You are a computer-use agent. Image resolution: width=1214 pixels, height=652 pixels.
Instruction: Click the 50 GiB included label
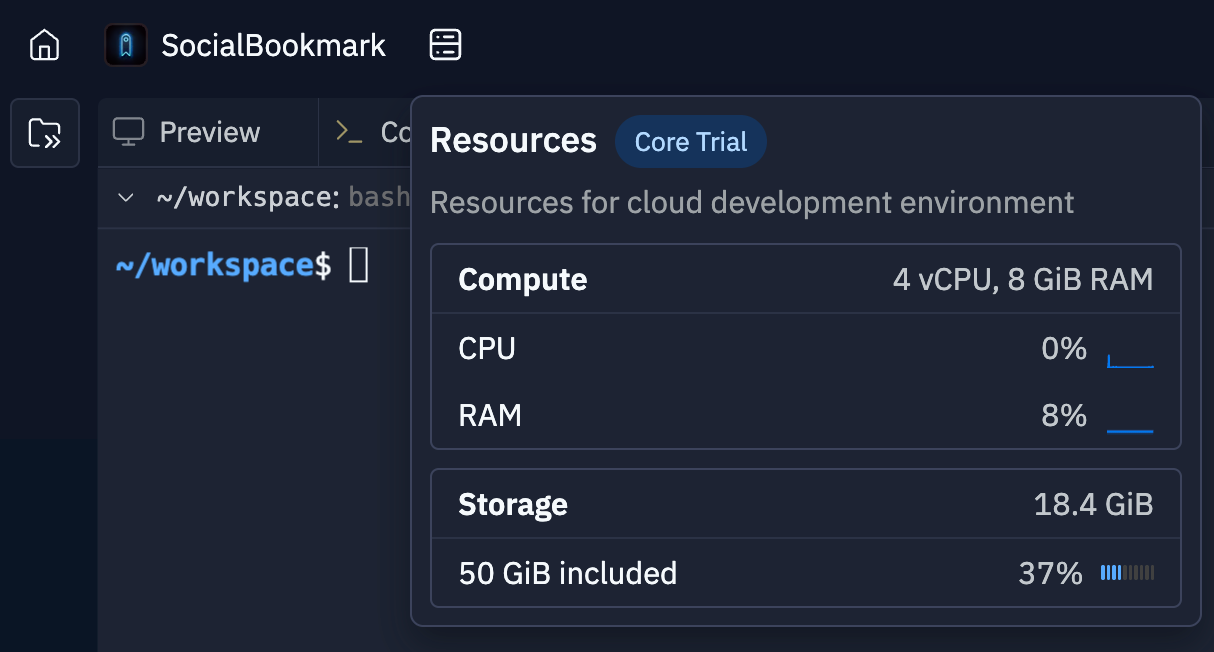(568, 574)
